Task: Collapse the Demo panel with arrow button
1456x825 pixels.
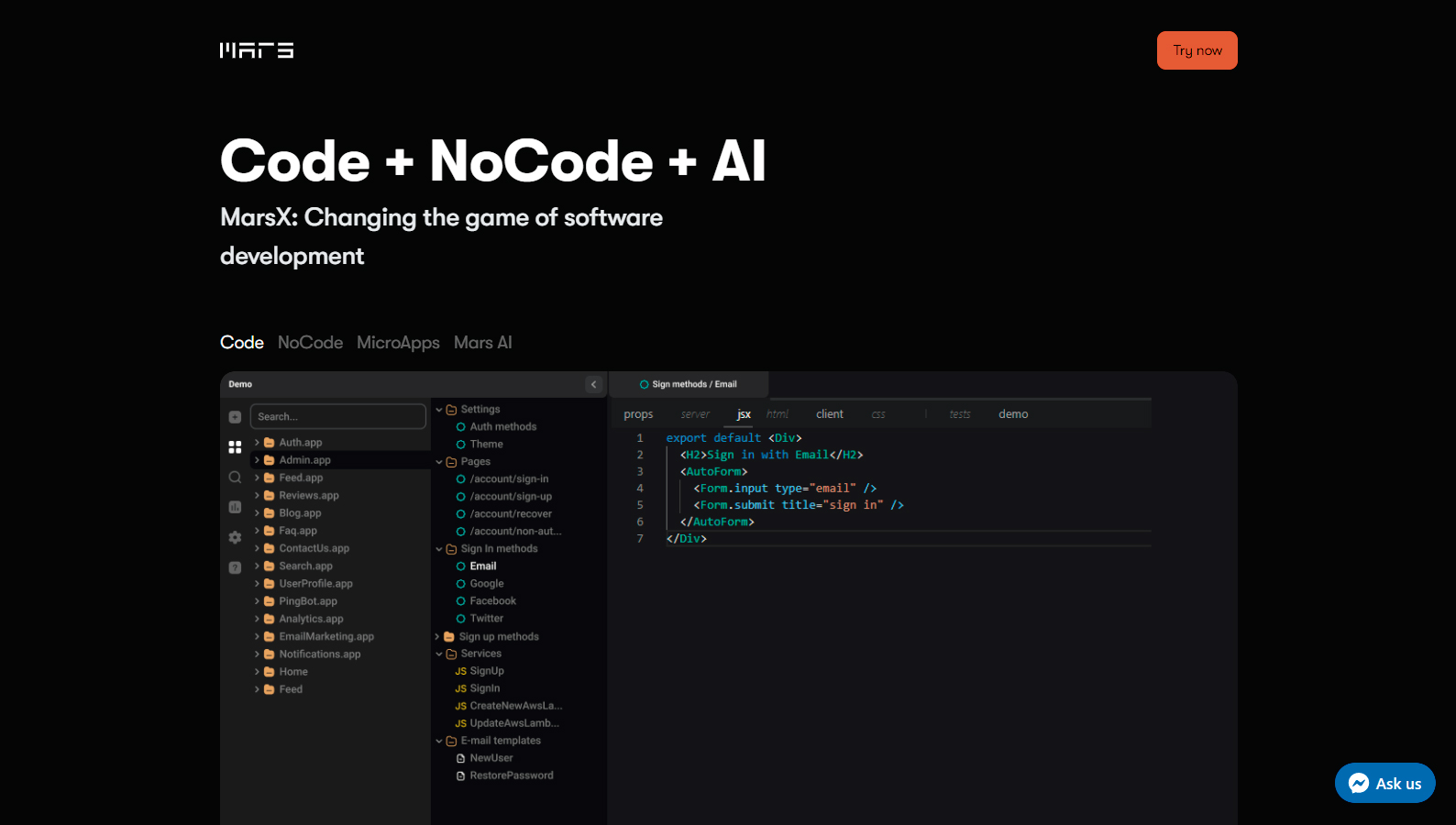Action: point(593,385)
